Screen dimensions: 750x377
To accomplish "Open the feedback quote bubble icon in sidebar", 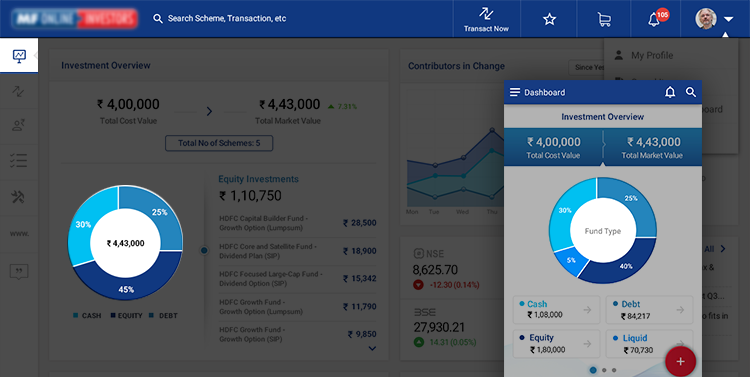I will (x=19, y=271).
